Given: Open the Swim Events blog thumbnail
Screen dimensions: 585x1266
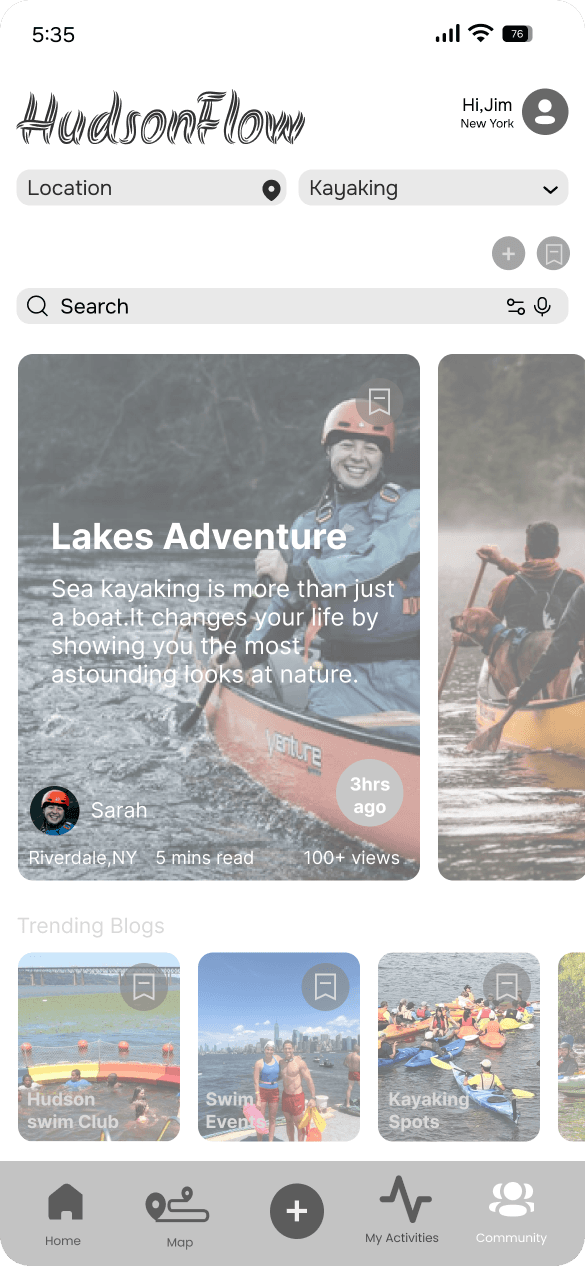Looking at the screenshot, I should pyautogui.click(x=279, y=1047).
